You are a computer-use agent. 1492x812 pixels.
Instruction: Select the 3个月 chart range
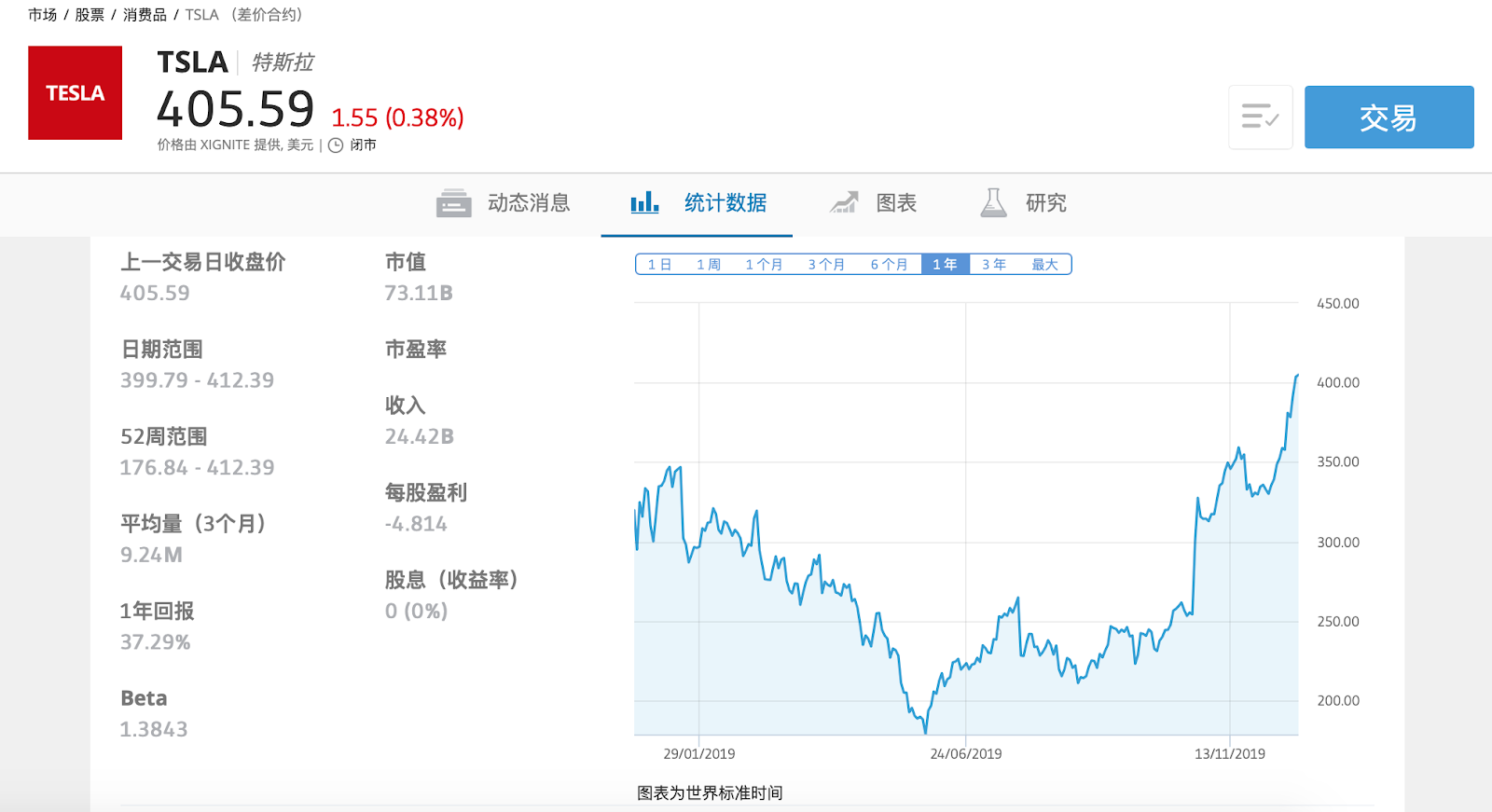tap(826, 265)
